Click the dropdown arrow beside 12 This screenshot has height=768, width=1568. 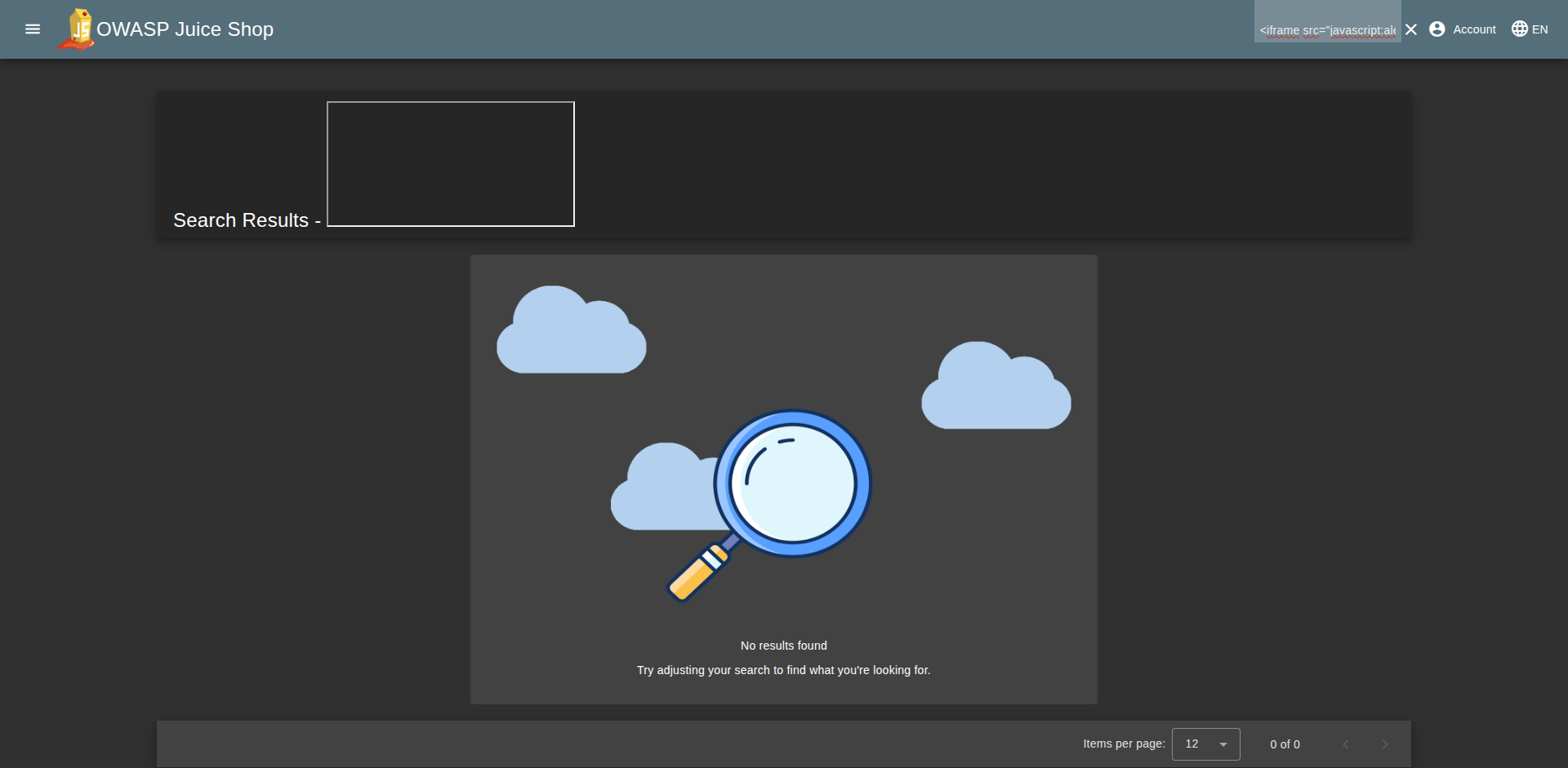click(1223, 744)
